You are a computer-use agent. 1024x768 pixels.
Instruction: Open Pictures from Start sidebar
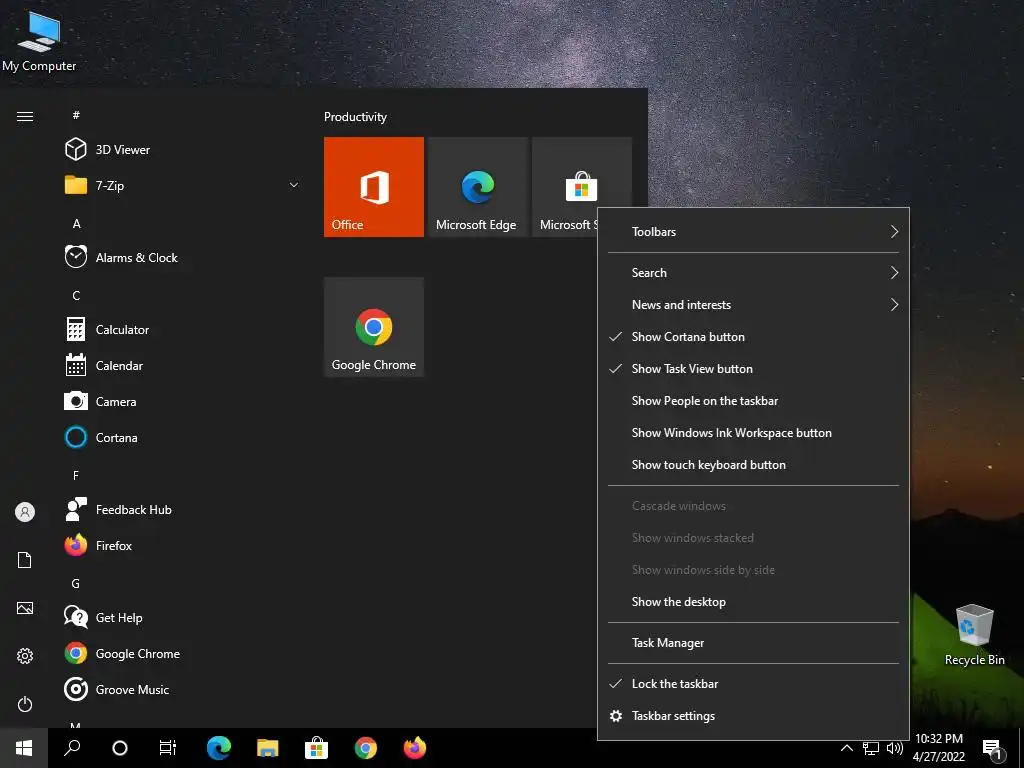coord(25,608)
